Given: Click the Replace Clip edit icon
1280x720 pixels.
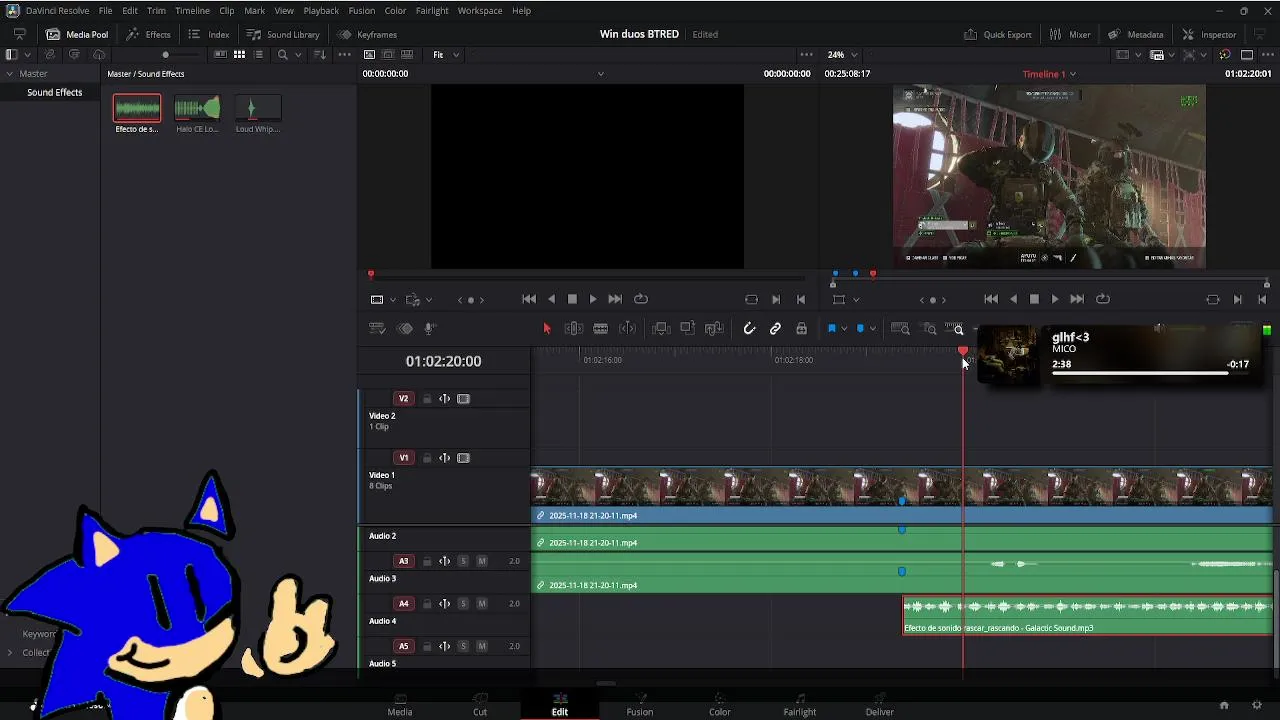Looking at the screenshot, I should click(x=714, y=328).
